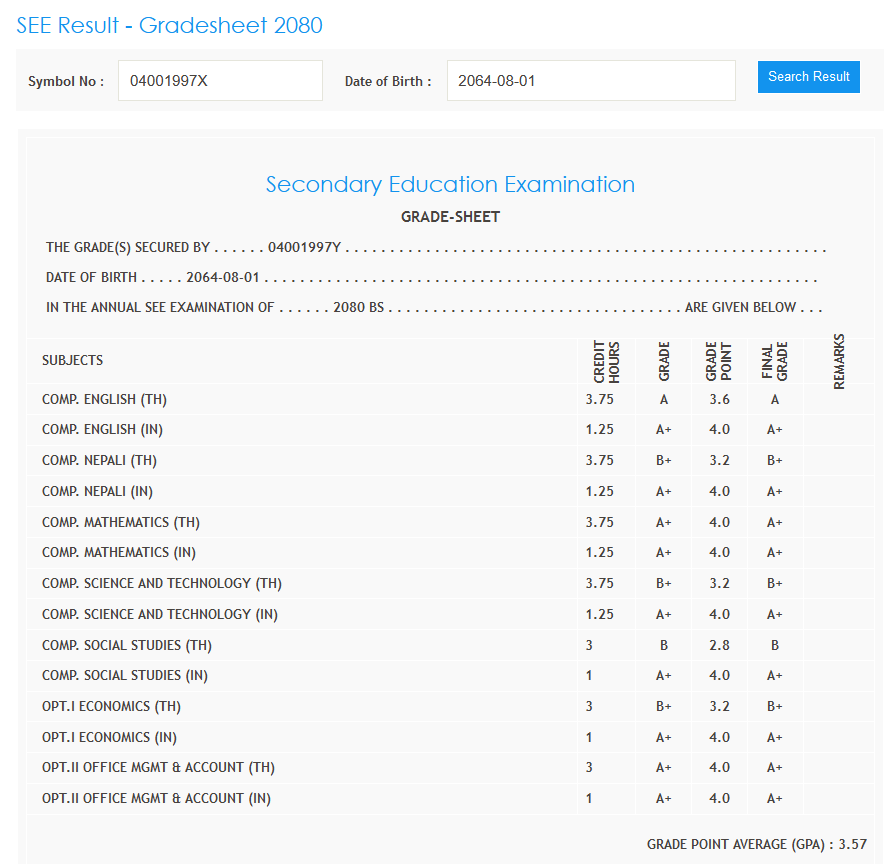Viewport: 888px width, 864px height.
Task: Select the COMP. SOCIAL STUDIES (TH) row
Action: coord(127,646)
